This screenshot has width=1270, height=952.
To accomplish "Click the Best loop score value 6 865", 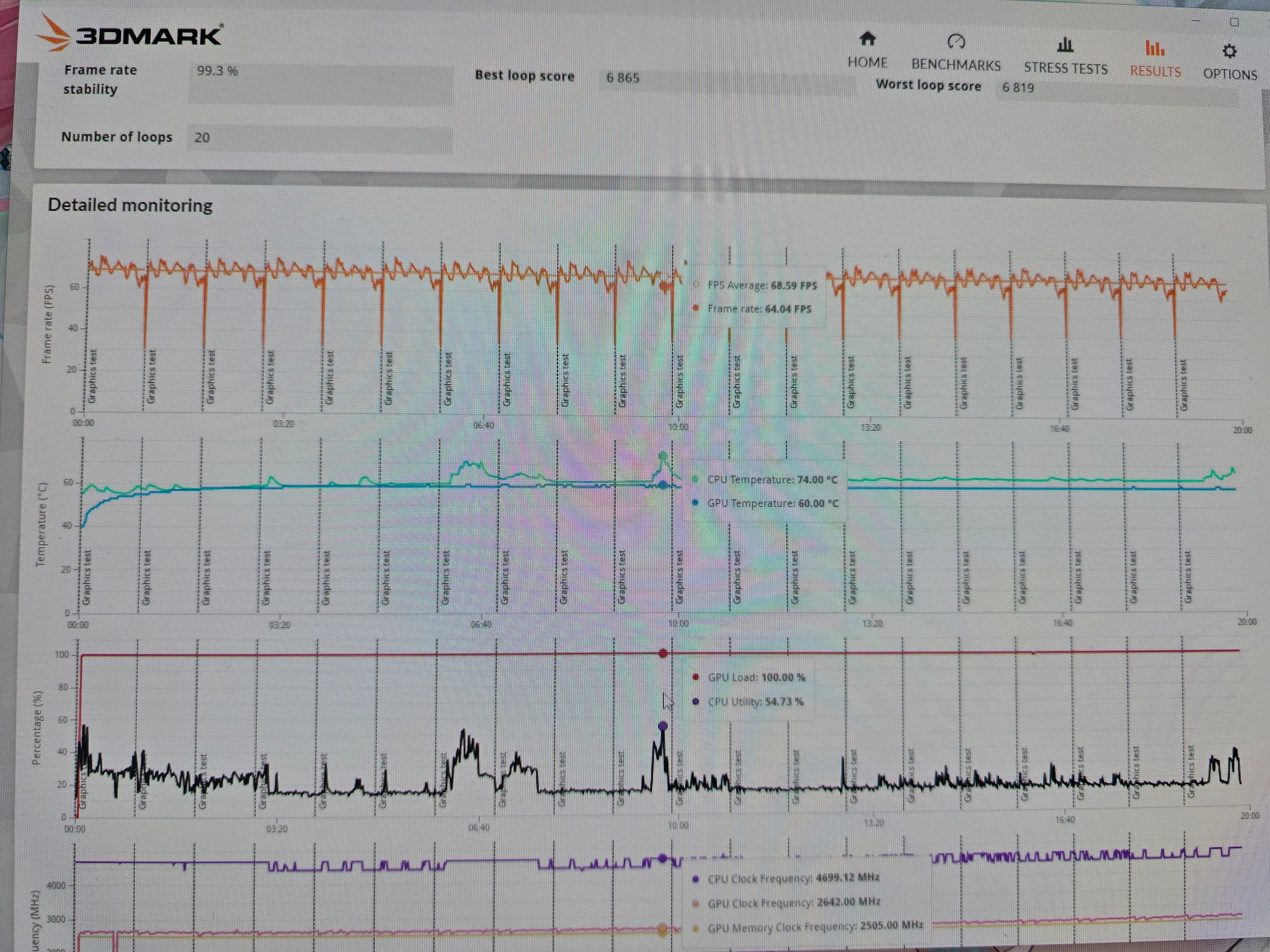I will [x=623, y=78].
